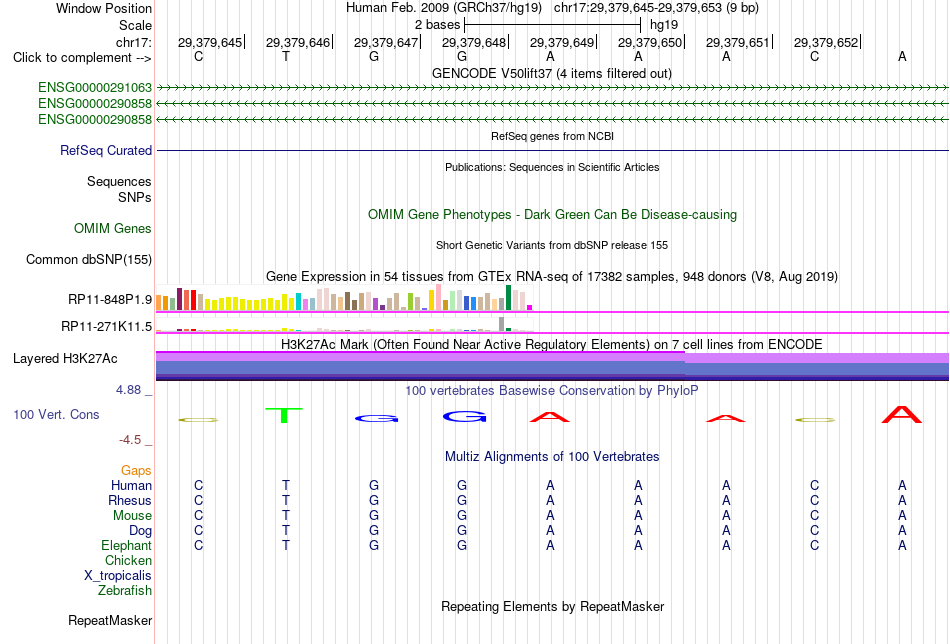Click the Gaps label in Multiz track

136,471
